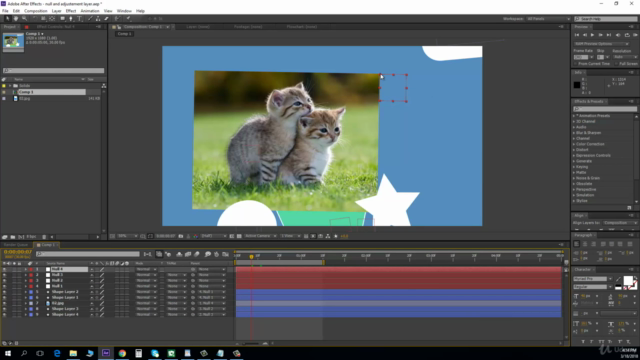Toggle the Motion Blur enable switch in timeline header

[x=197, y=254]
